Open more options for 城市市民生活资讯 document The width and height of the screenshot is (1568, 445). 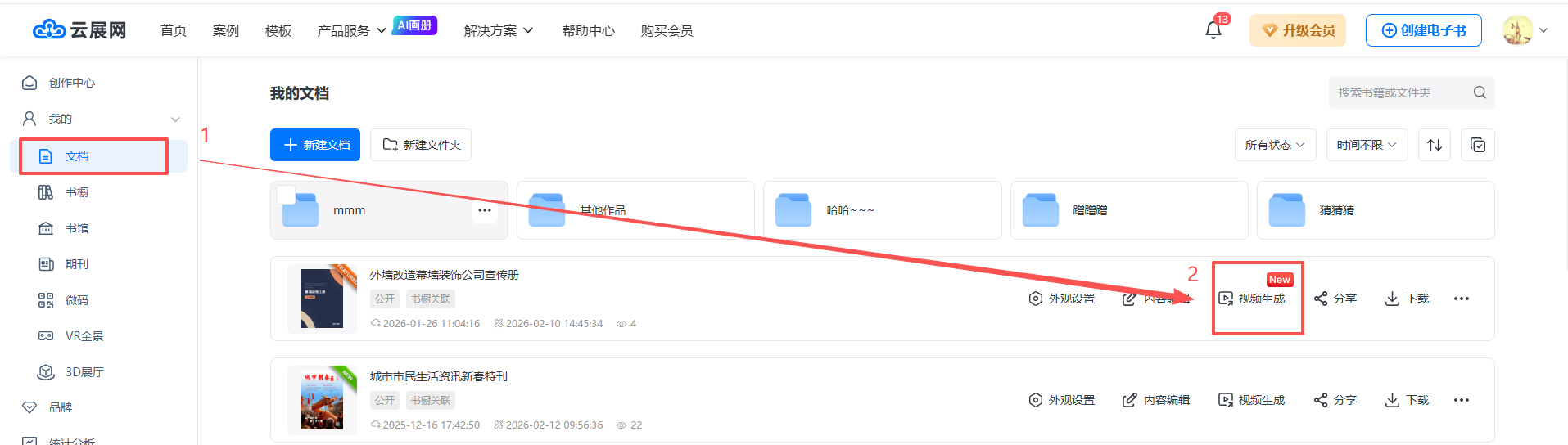(1461, 400)
